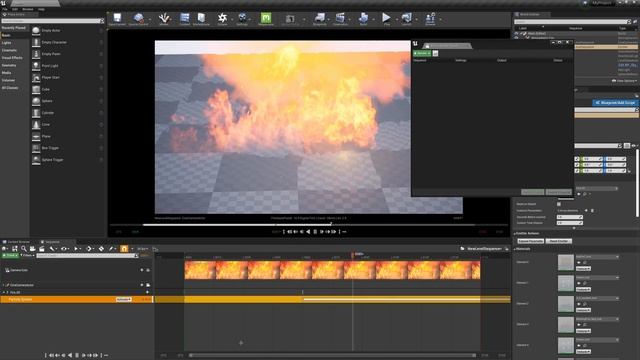The height and width of the screenshot is (360, 640).
Task: Click the Cone shape icon
Action: click(x=36, y=124)
